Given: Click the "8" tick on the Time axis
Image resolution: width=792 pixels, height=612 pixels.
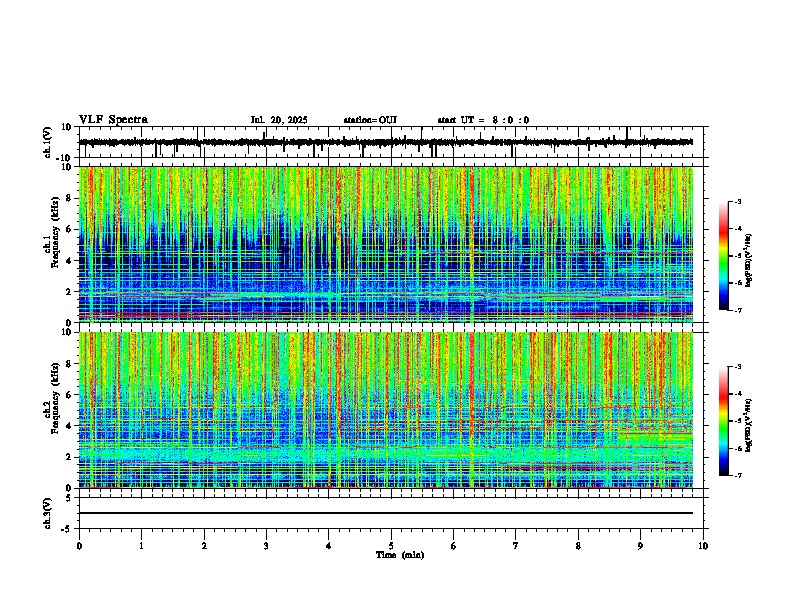Looking at the screenshot, I should point(578,546).
